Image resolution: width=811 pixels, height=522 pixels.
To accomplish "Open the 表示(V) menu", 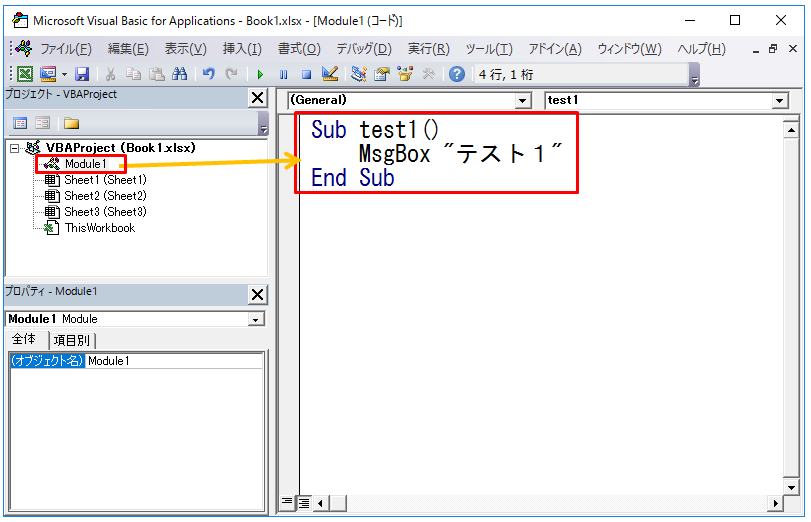I will pyautogui.click(x=185, y=49).
